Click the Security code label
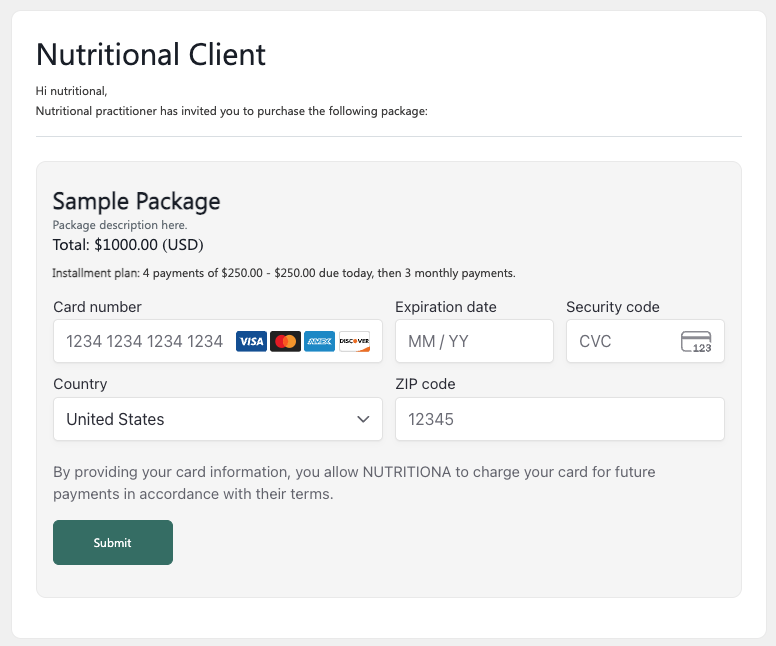 point(613,307)
